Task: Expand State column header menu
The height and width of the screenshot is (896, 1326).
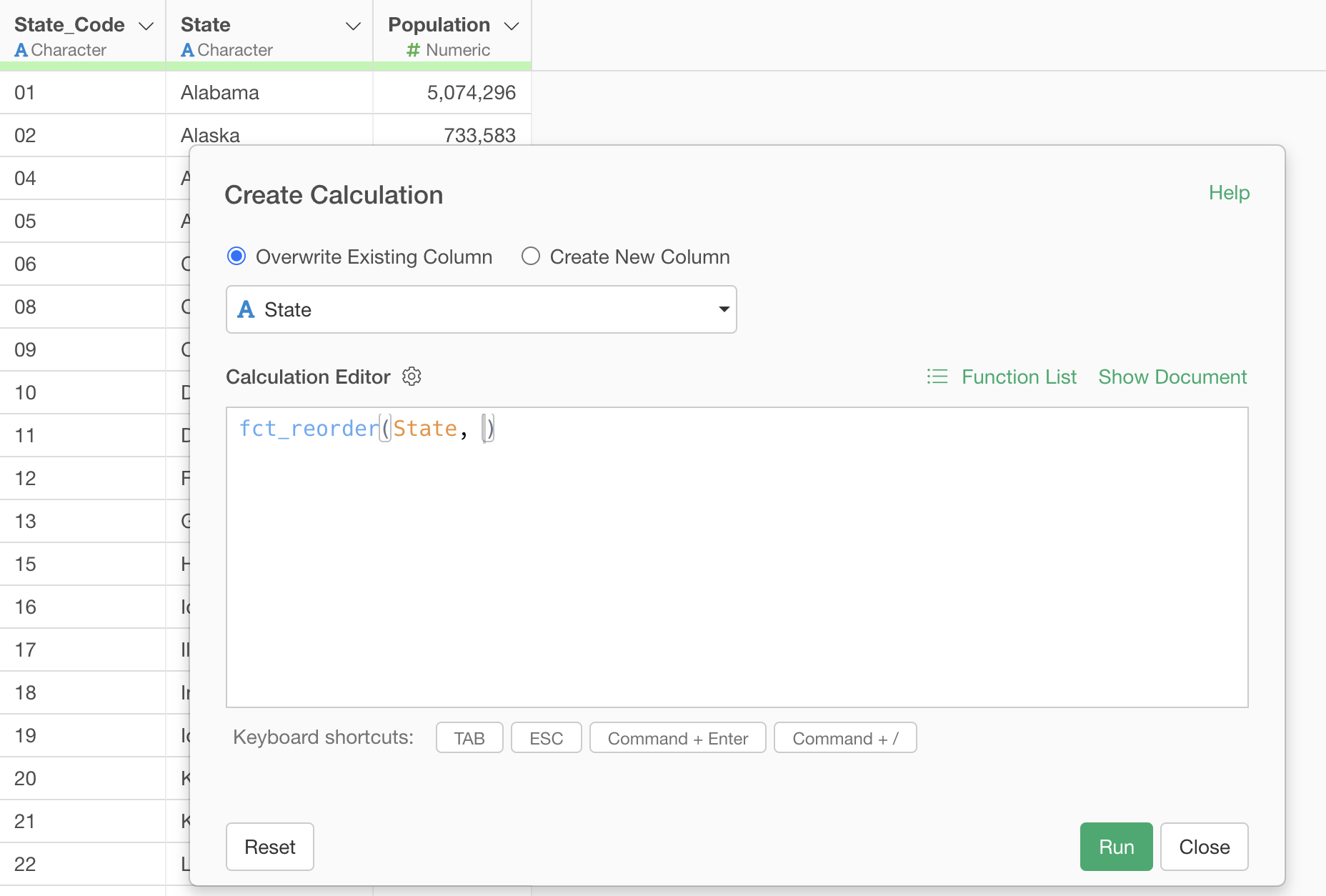Action: 353,26
